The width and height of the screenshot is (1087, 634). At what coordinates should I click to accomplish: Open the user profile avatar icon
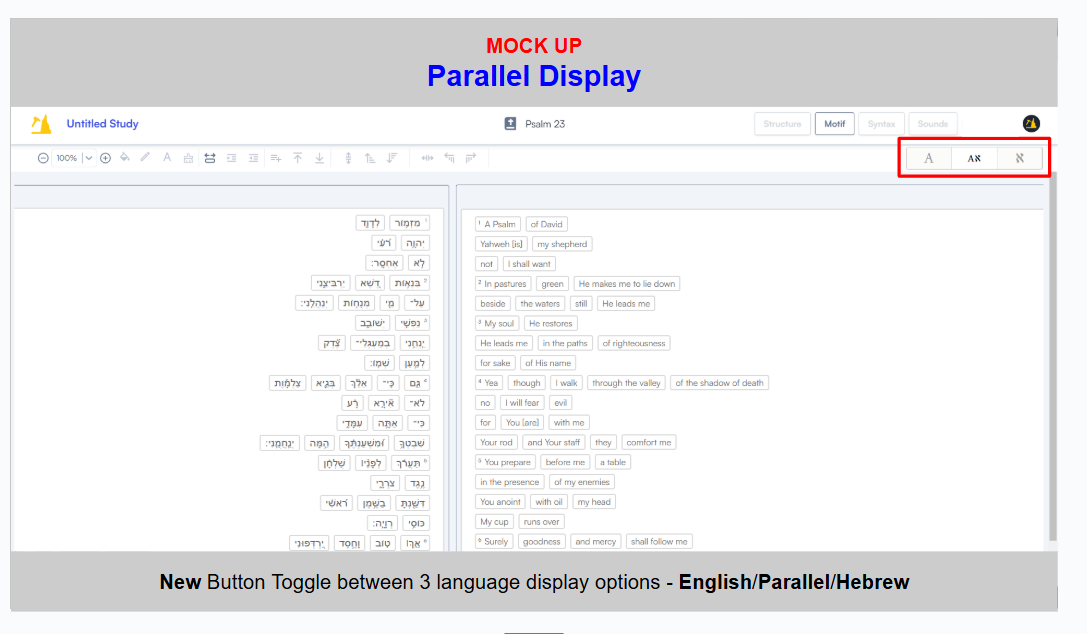pos(1031,124)
